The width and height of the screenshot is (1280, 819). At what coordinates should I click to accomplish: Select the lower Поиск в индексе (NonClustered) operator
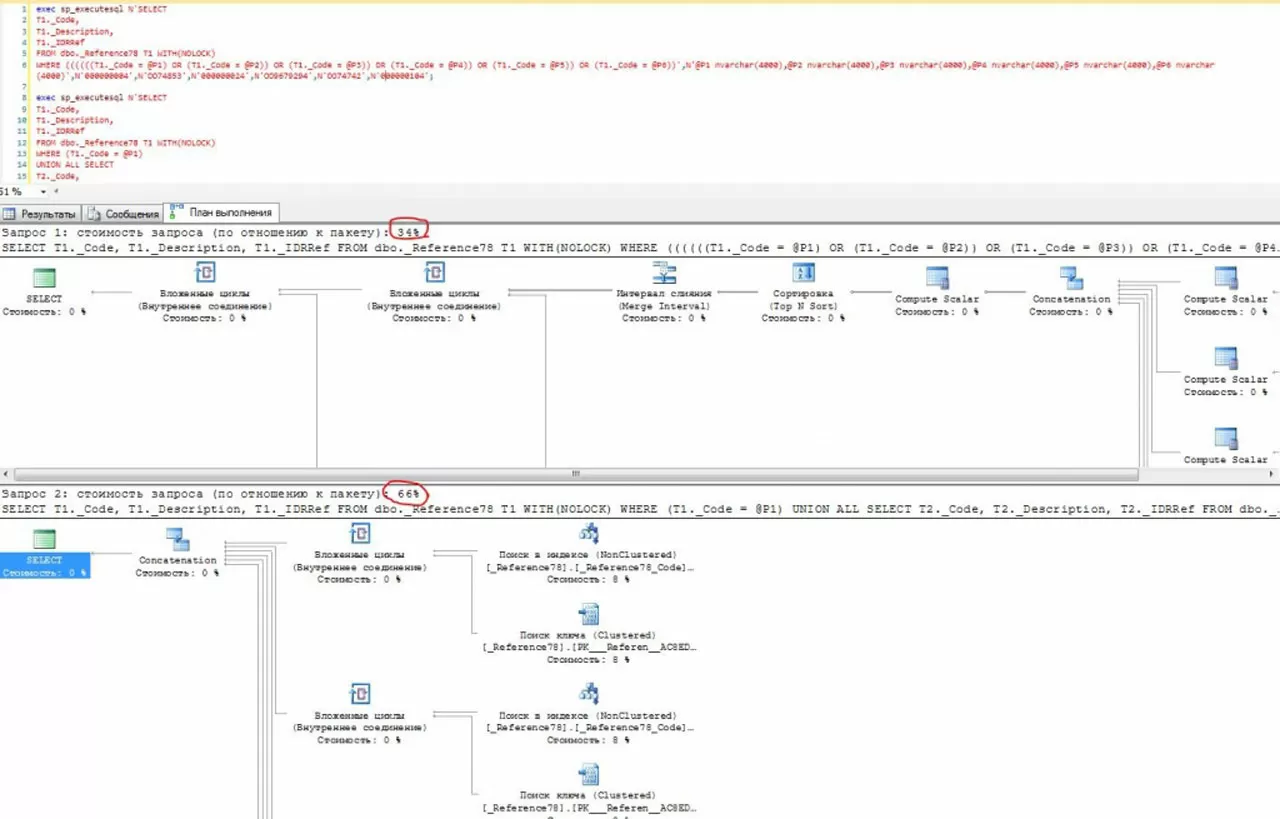tap(588, 714)
